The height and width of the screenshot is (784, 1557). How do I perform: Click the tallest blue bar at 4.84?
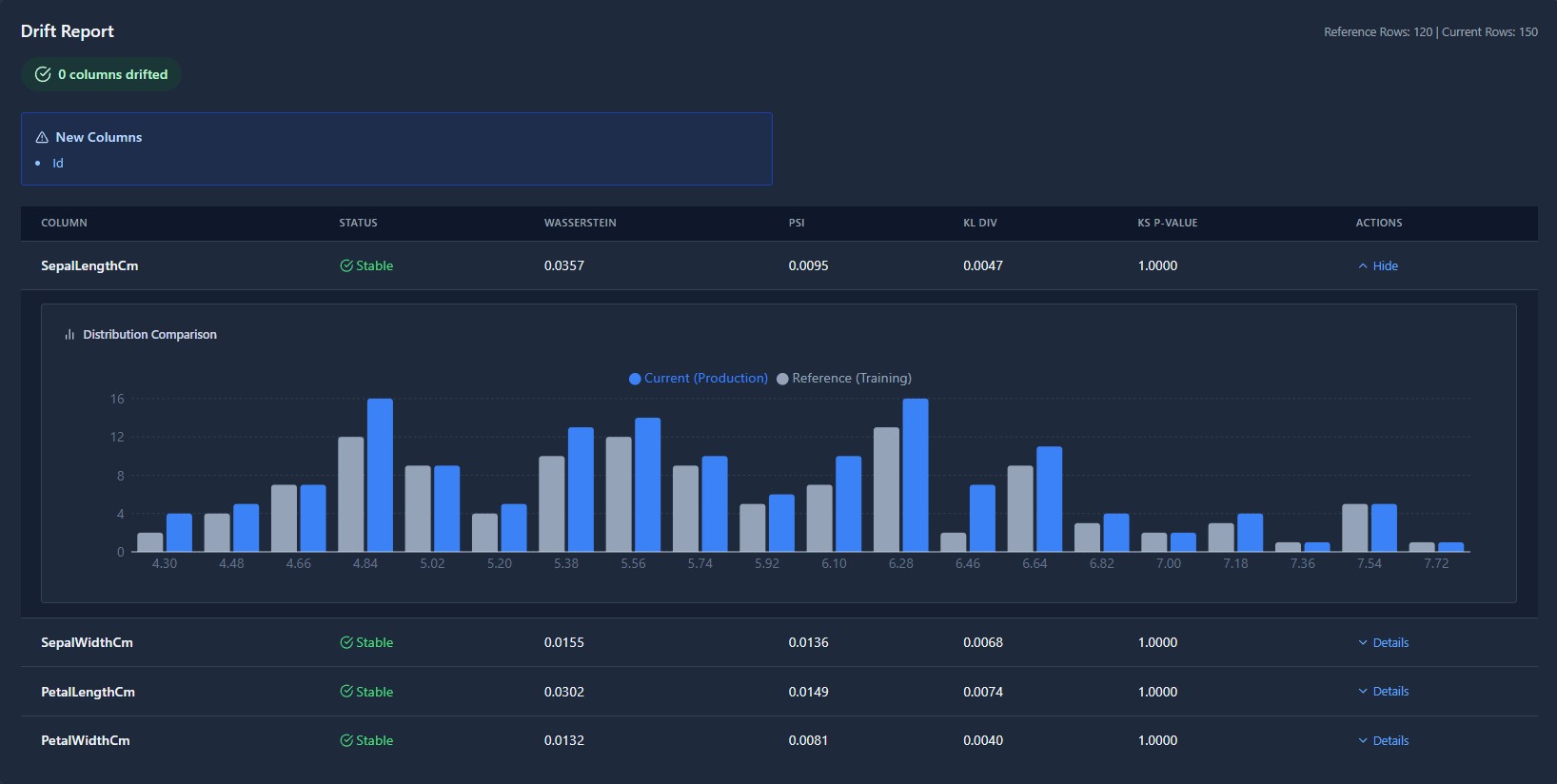point(380,474)
